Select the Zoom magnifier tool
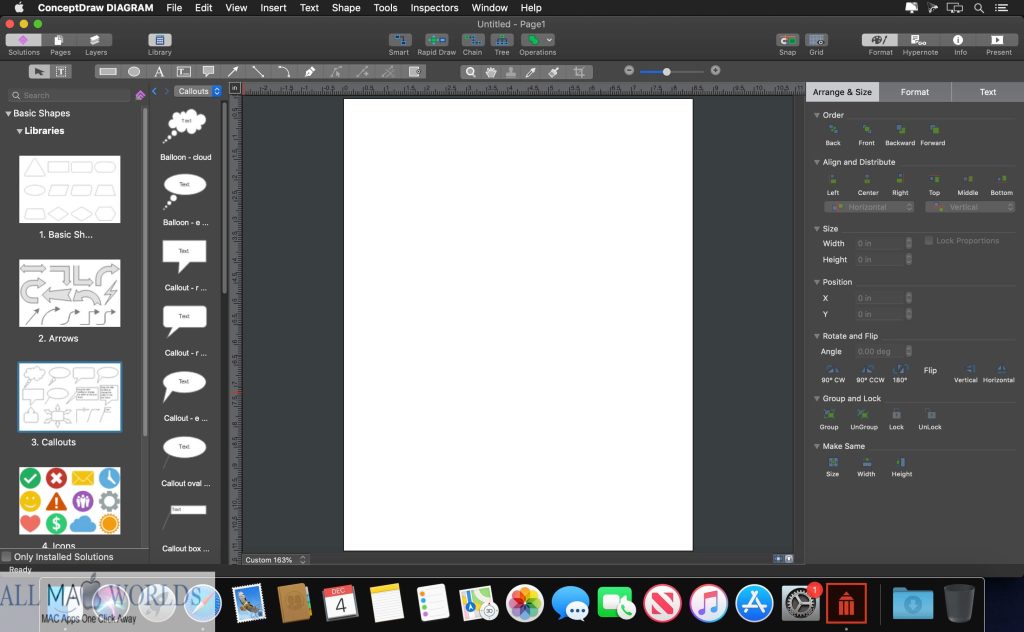 [470, 72]
